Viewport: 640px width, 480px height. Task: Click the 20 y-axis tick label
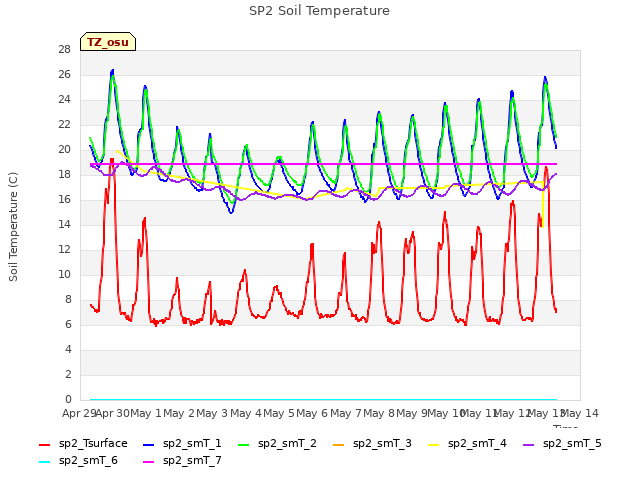[x=64, y=150]
